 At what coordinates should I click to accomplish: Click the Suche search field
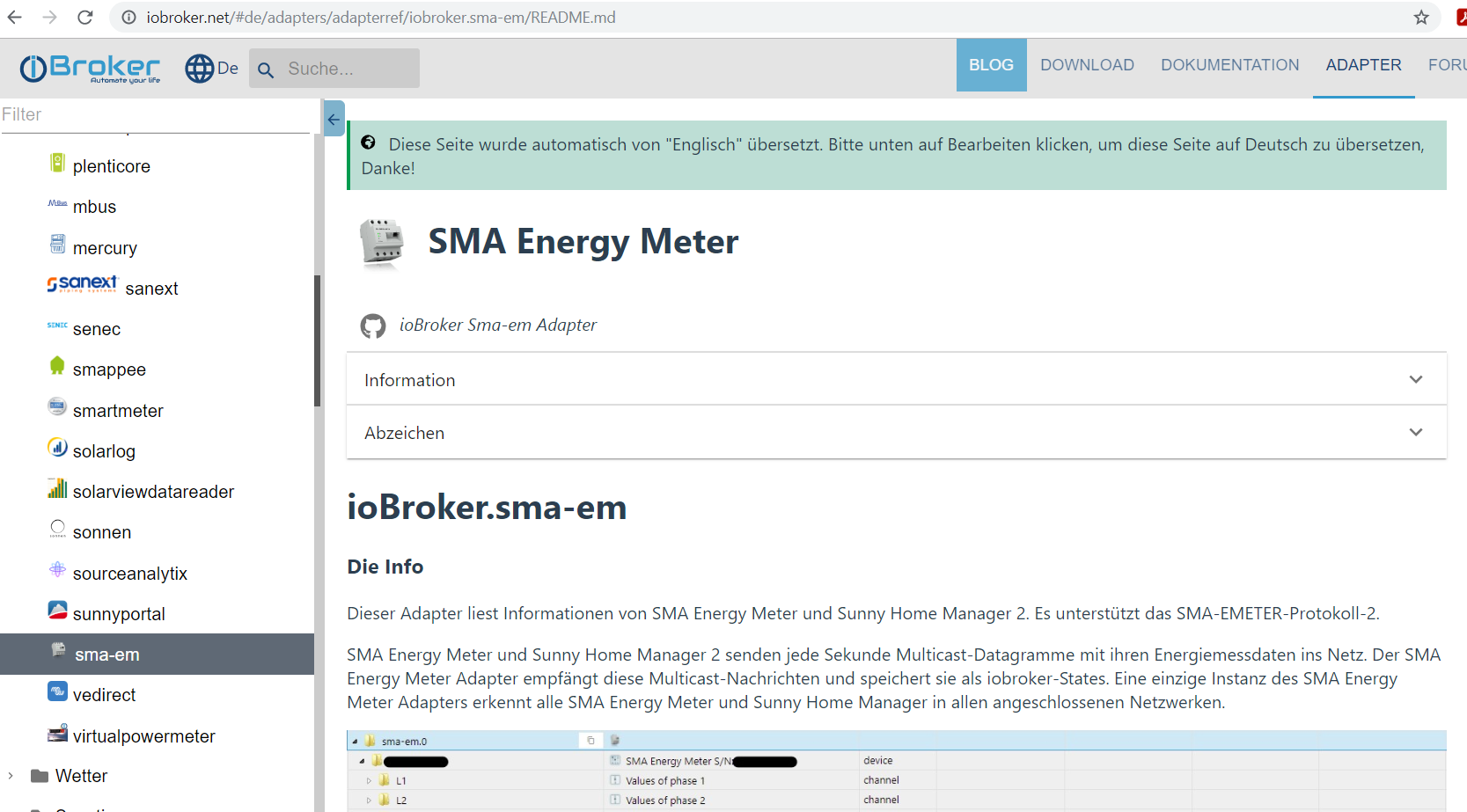334,69
